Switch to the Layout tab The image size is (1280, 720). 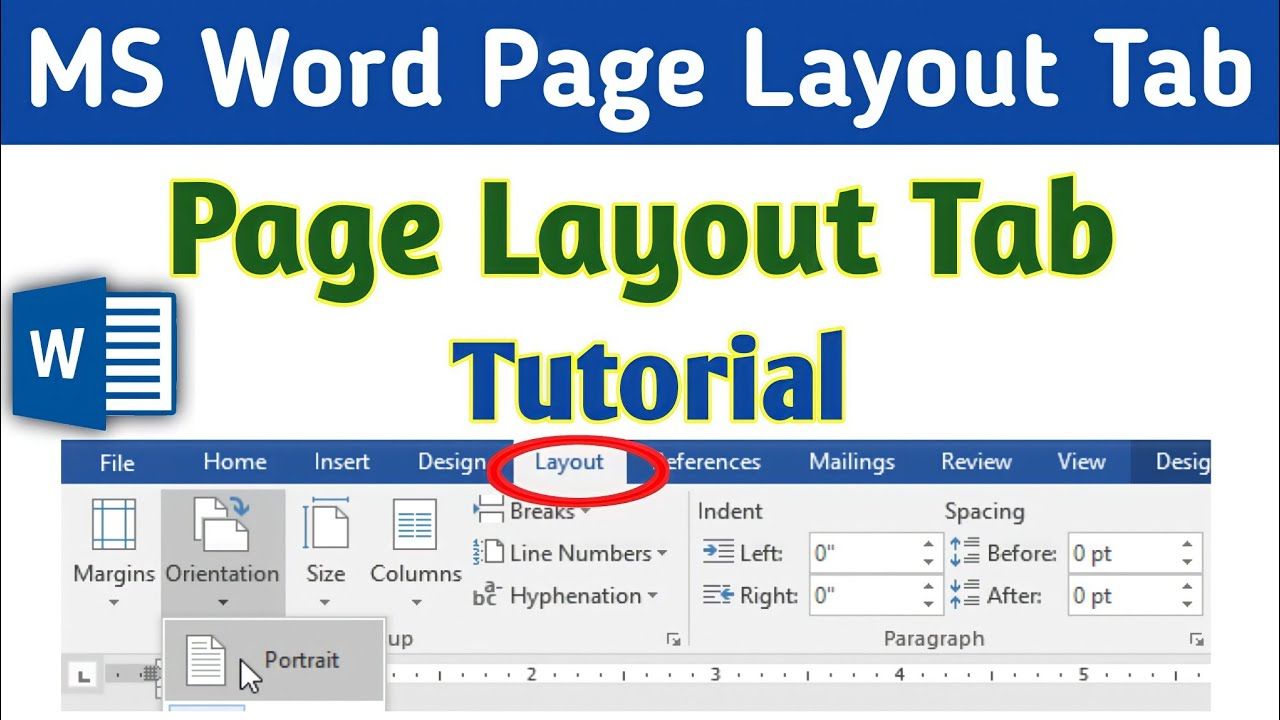point(569,462)
